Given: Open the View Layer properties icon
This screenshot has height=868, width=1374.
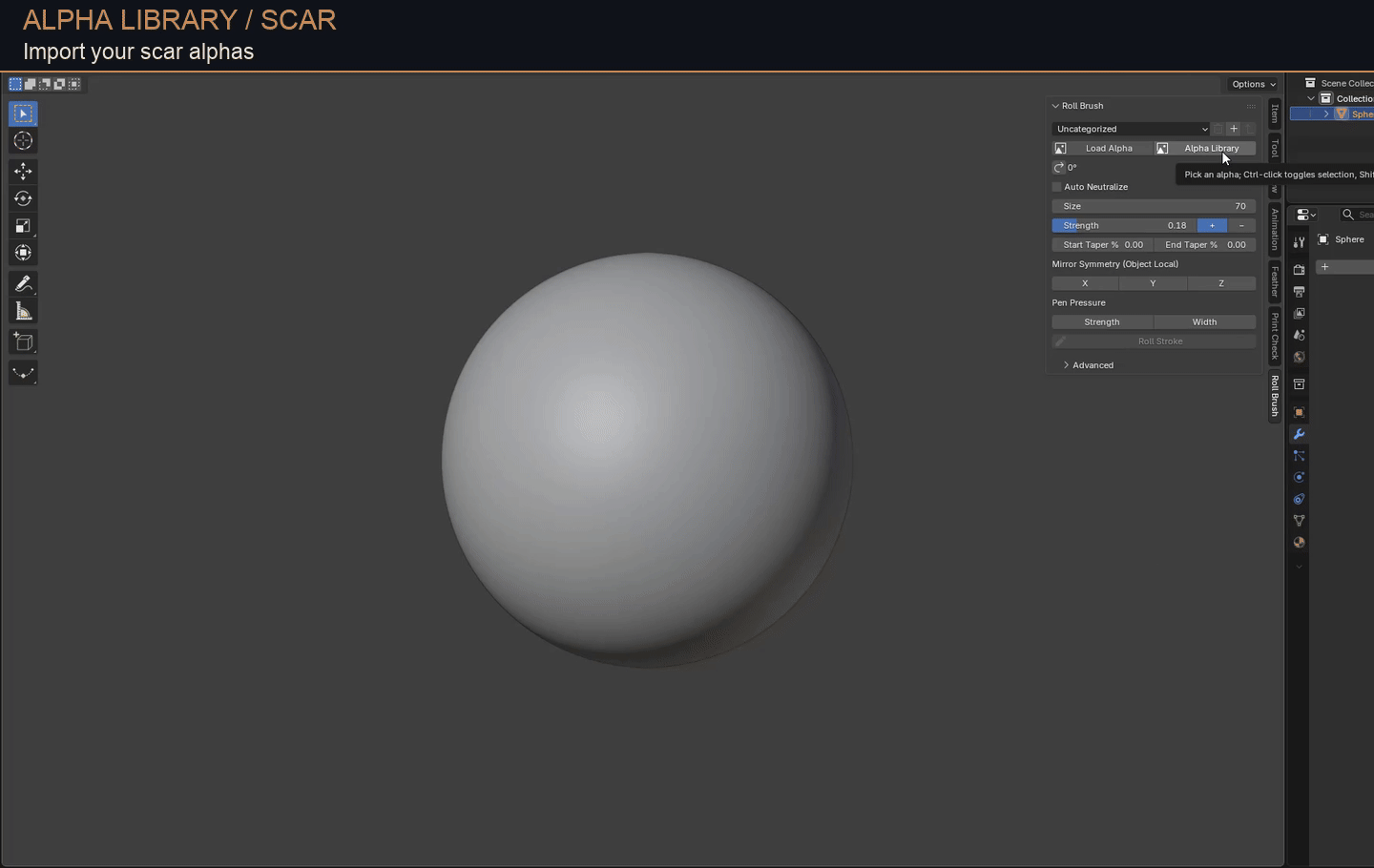Looking at the screenshot, I should (1299, 314).
